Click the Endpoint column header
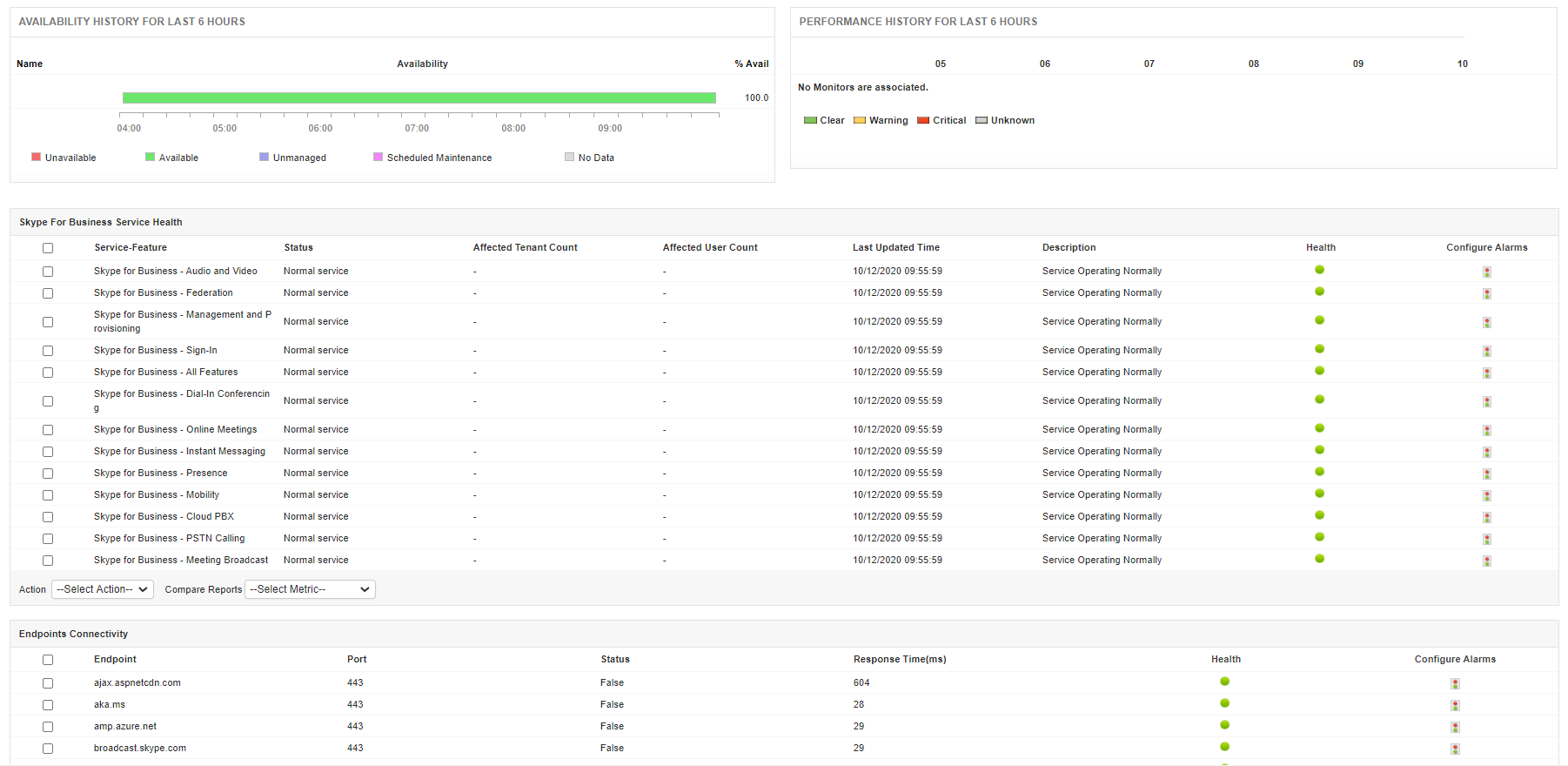 pos(115,659)
